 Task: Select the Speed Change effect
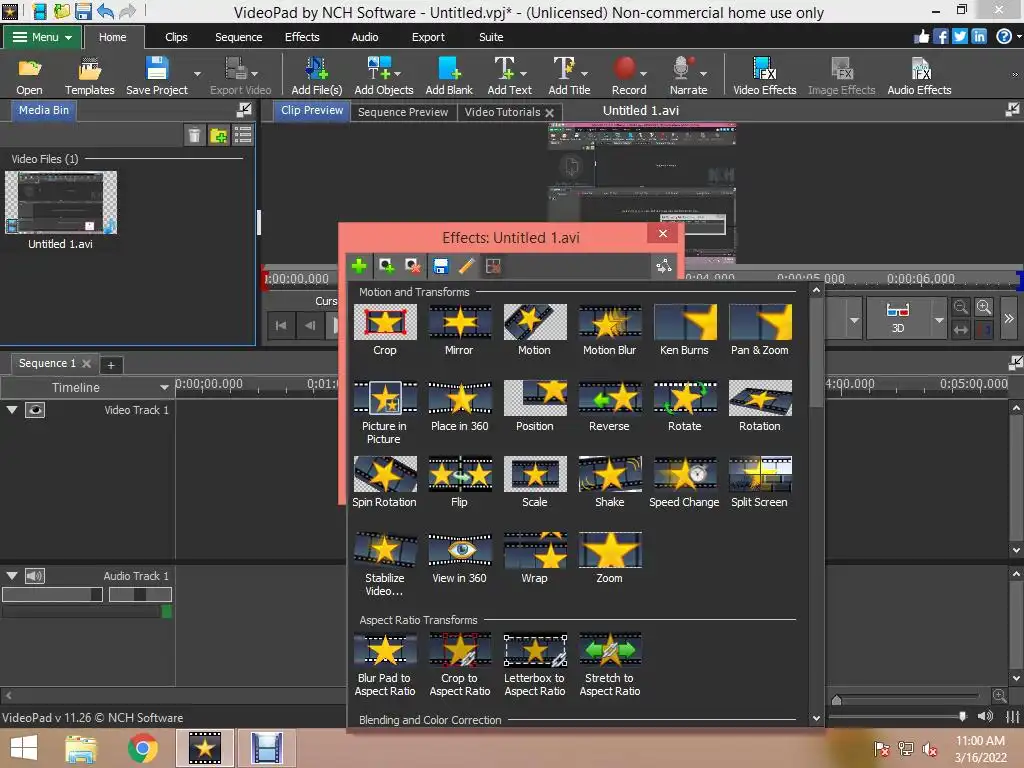(x=684, y=482)
